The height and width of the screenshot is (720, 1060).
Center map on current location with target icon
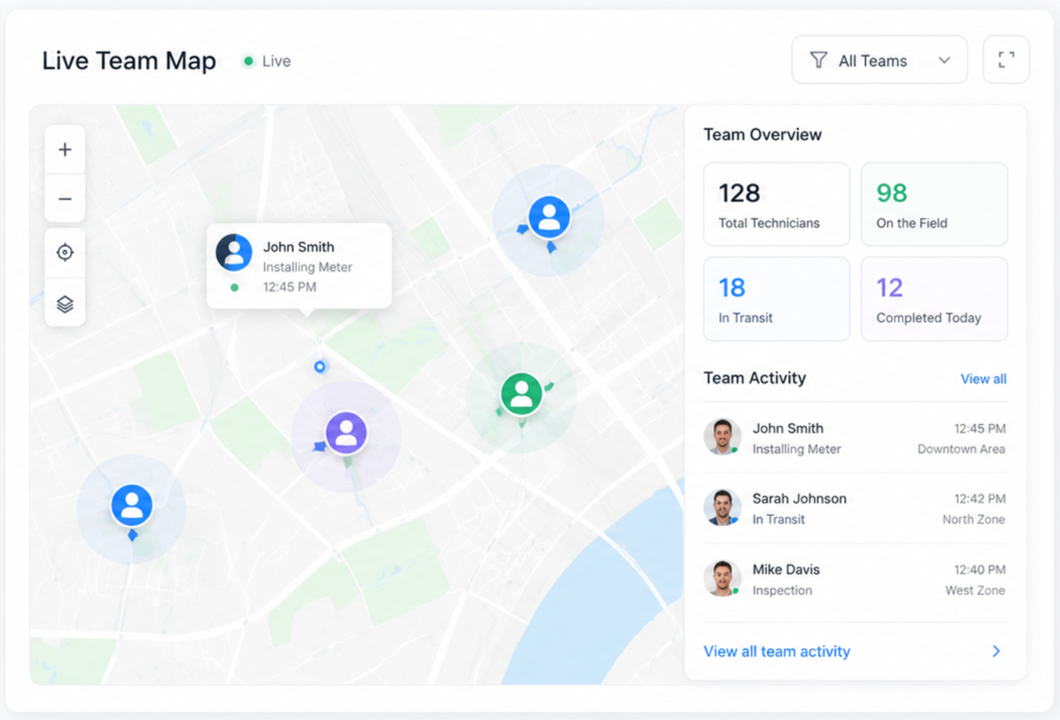65,252
